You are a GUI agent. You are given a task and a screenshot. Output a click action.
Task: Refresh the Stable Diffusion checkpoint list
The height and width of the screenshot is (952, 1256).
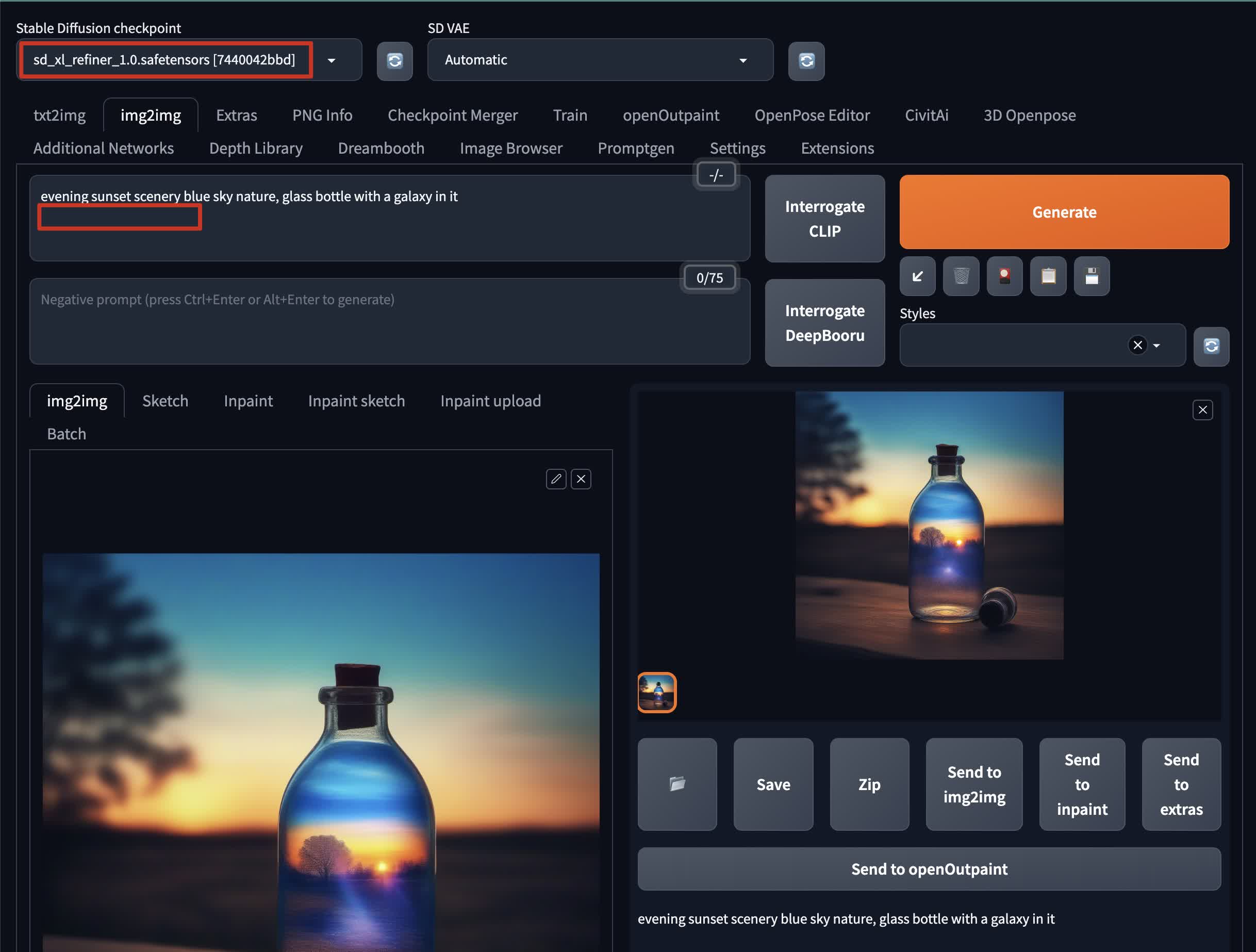pyautogui.click(x=394, y=61)
